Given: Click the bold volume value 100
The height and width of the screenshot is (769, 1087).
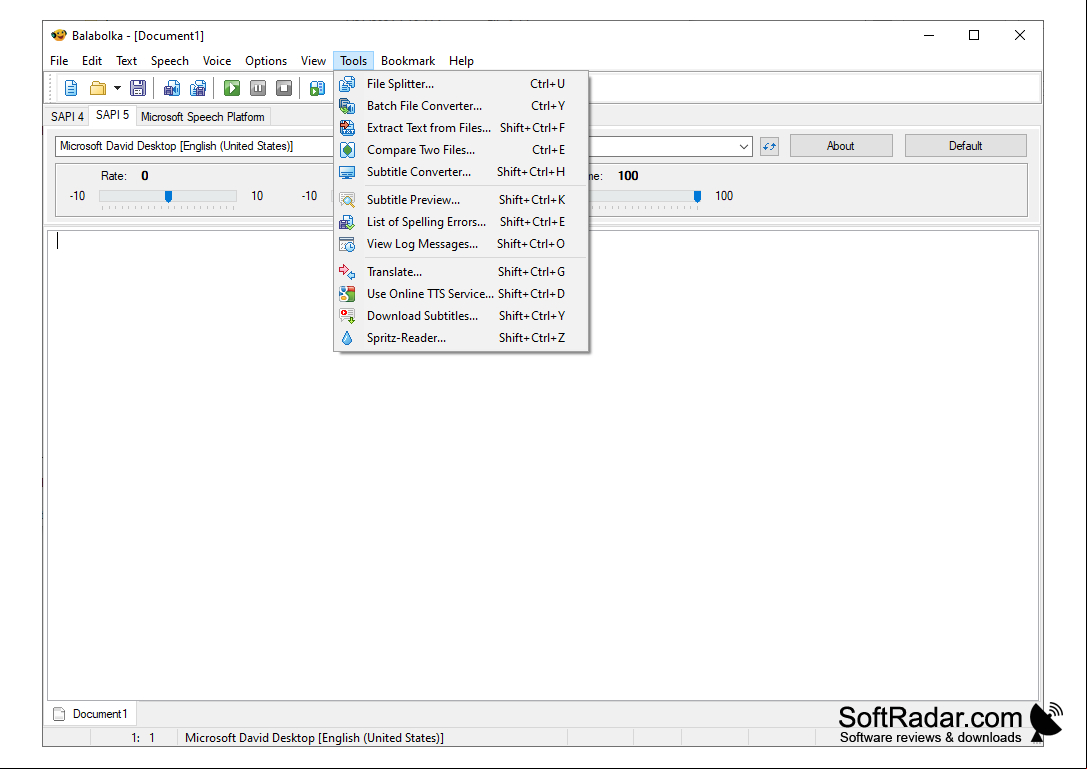Looking at the screenshot, I should click(628, 176).
